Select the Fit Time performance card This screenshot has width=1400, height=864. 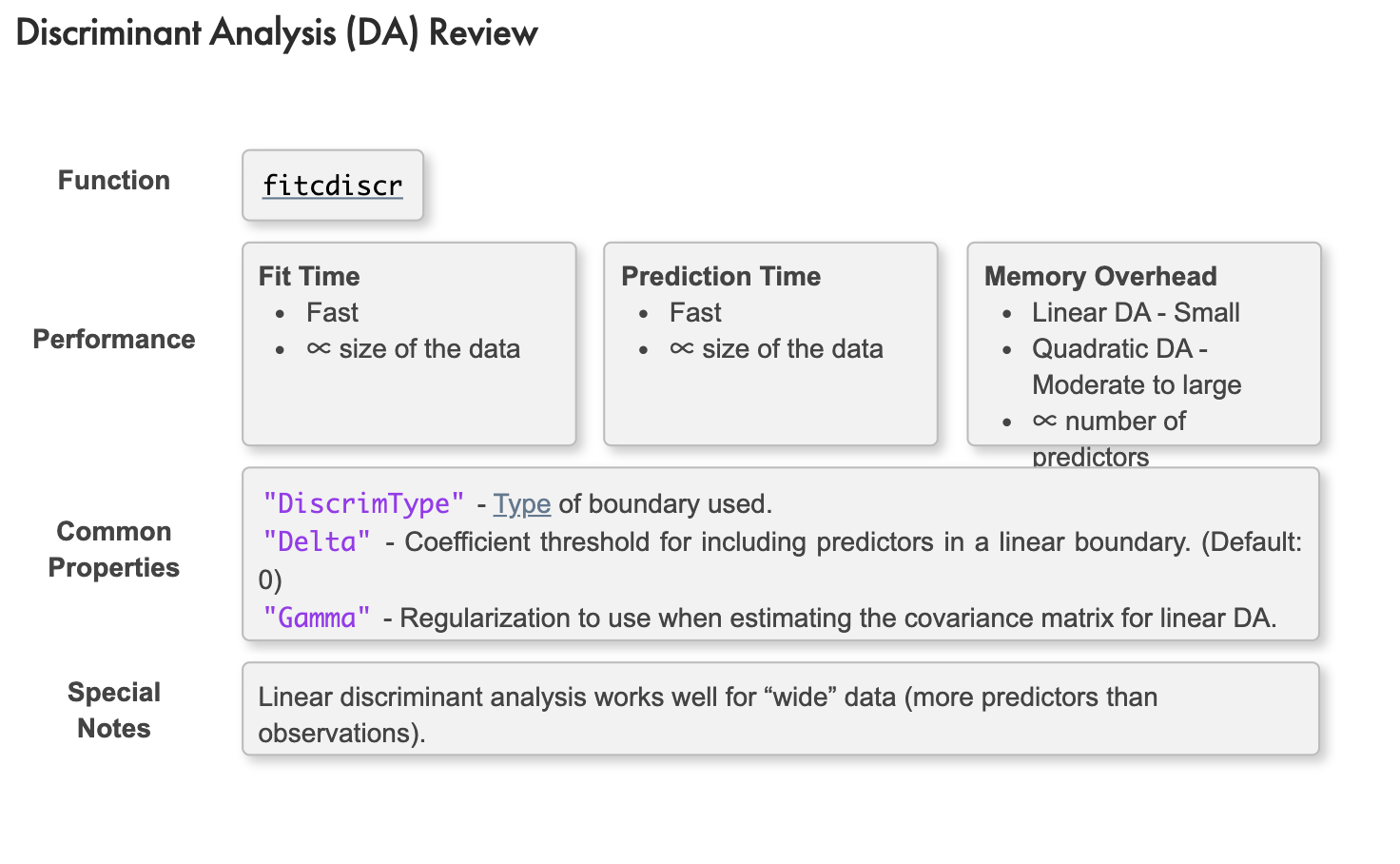409,344
